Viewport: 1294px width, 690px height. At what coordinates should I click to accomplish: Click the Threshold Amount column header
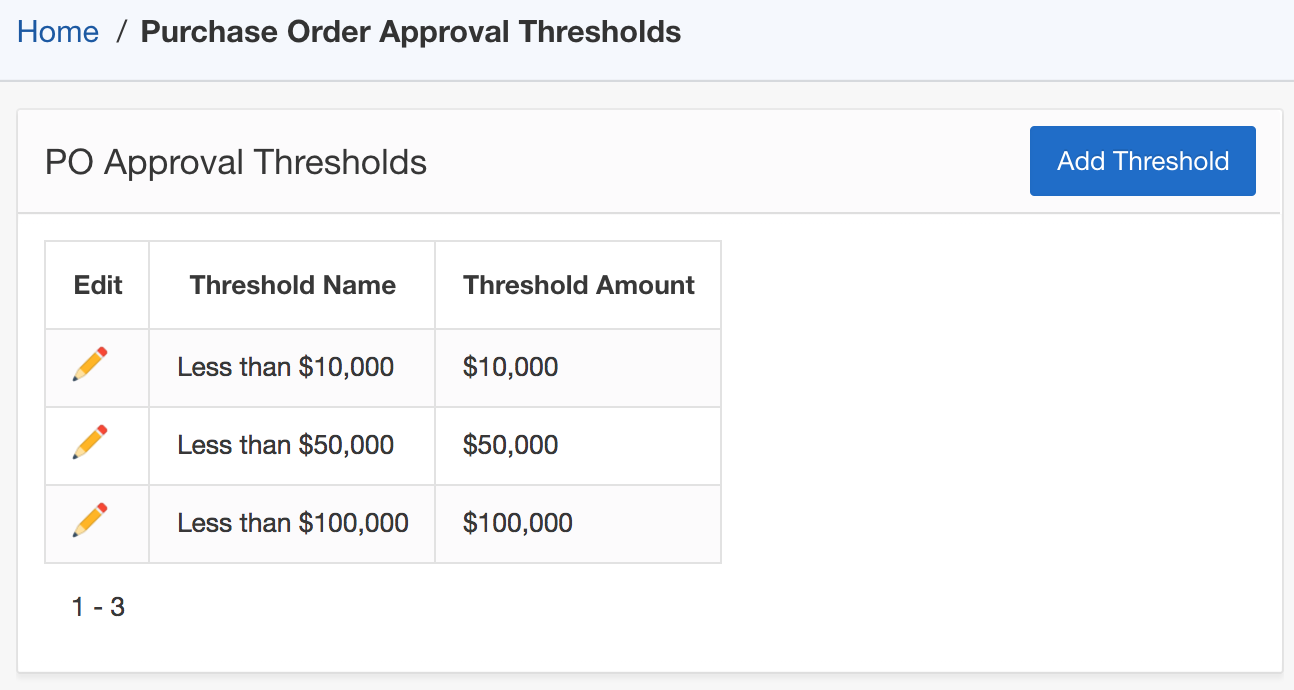coord(578,285)
